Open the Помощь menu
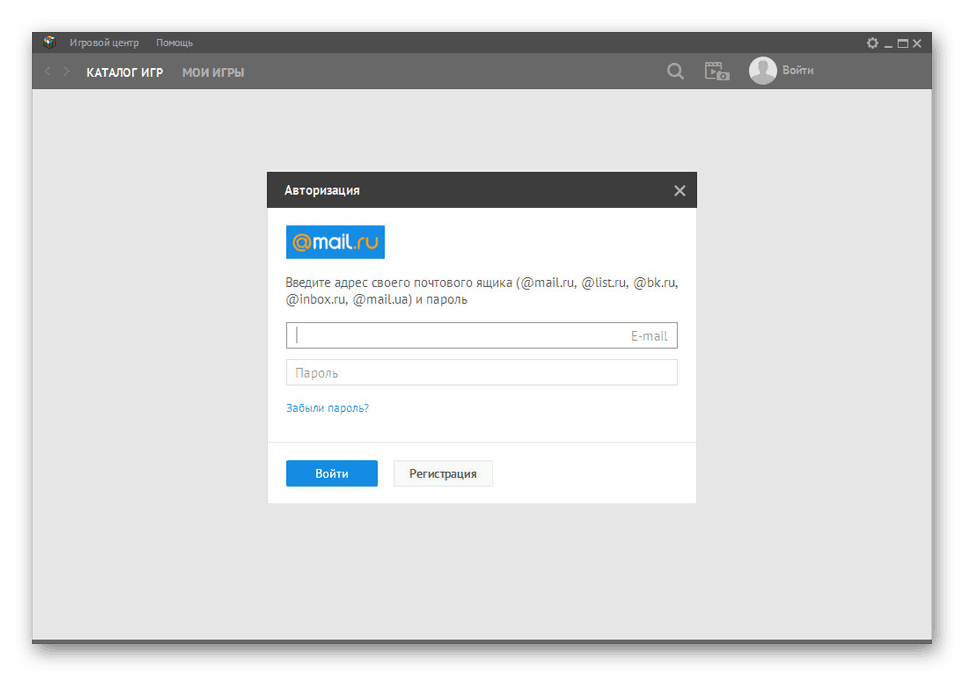This screenshot has height=676, width=964. [174, 43]
